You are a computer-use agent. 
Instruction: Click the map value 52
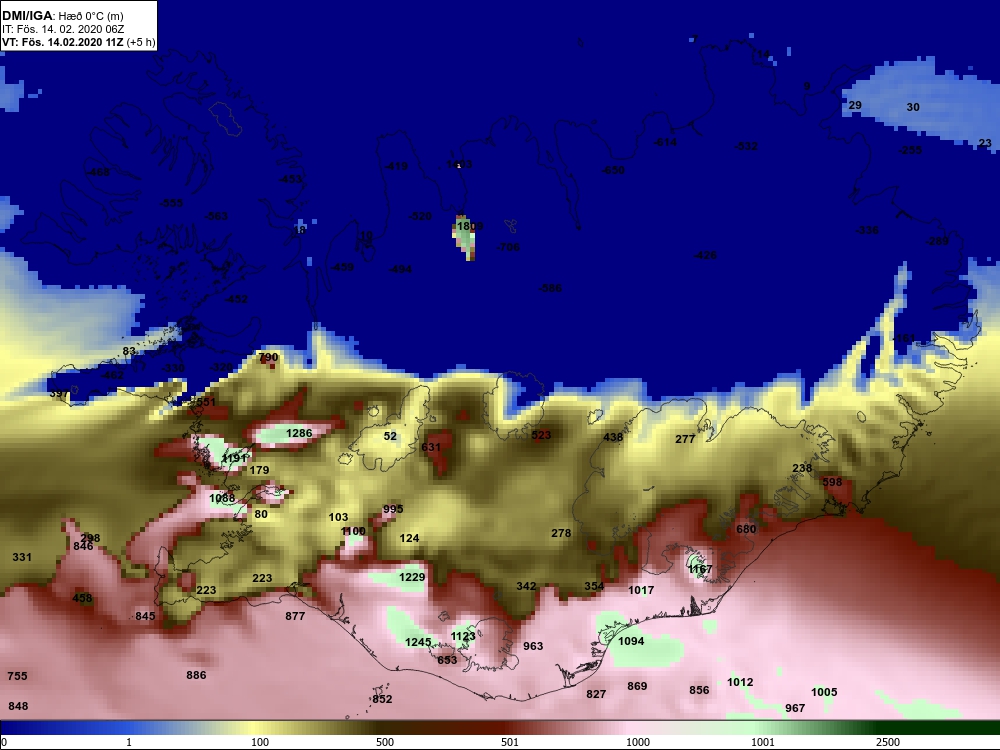click(x=390, y=436)
